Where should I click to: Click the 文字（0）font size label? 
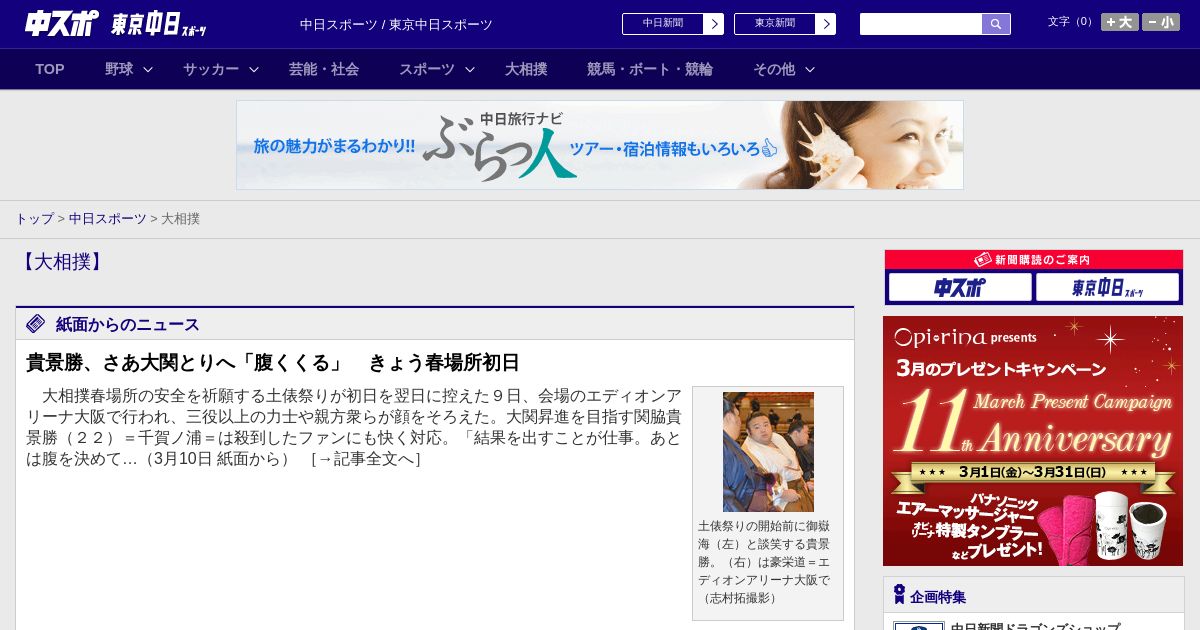(1072, 22)
